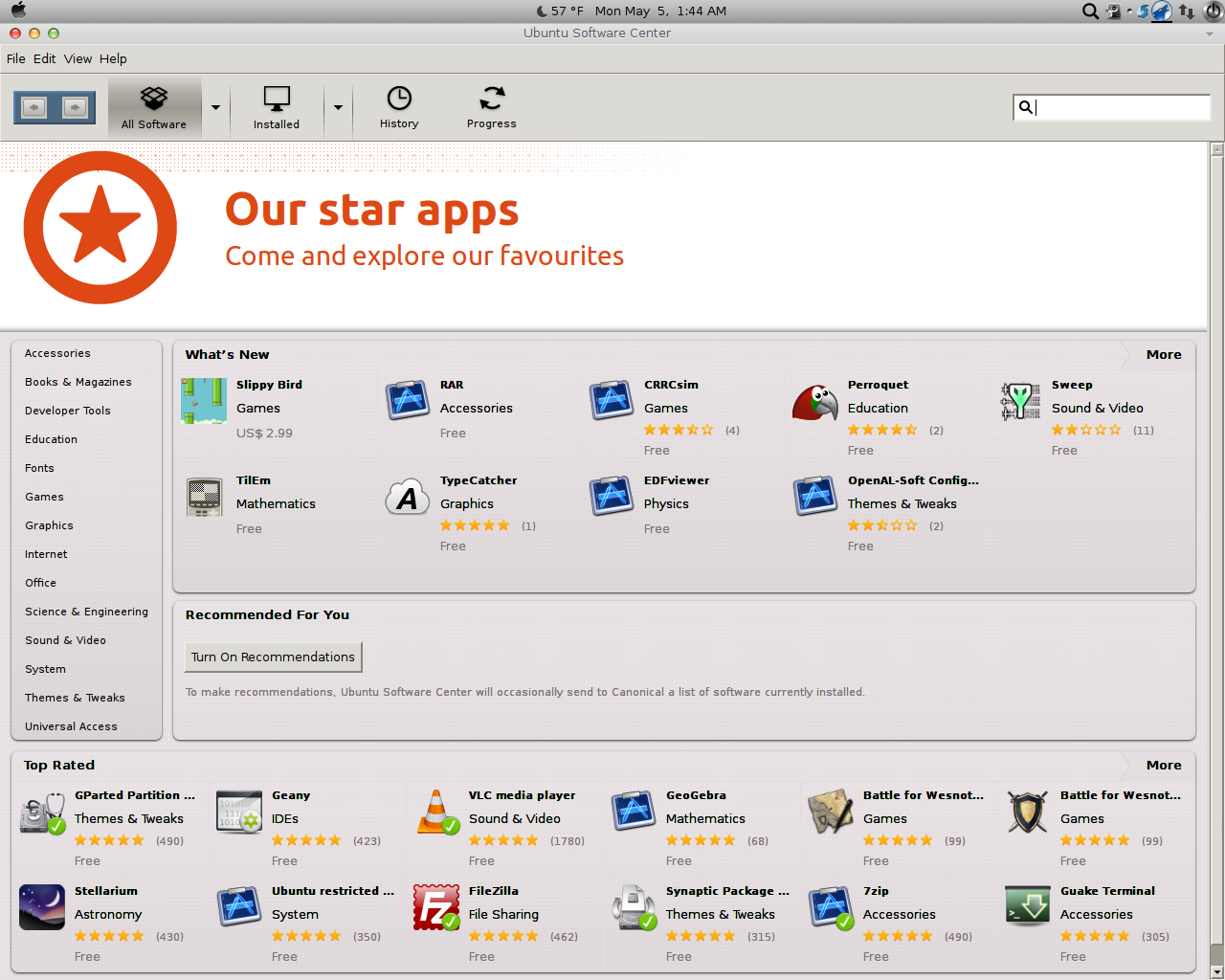
Task: Show the Installed software view
Action: [x=277, y=107]
